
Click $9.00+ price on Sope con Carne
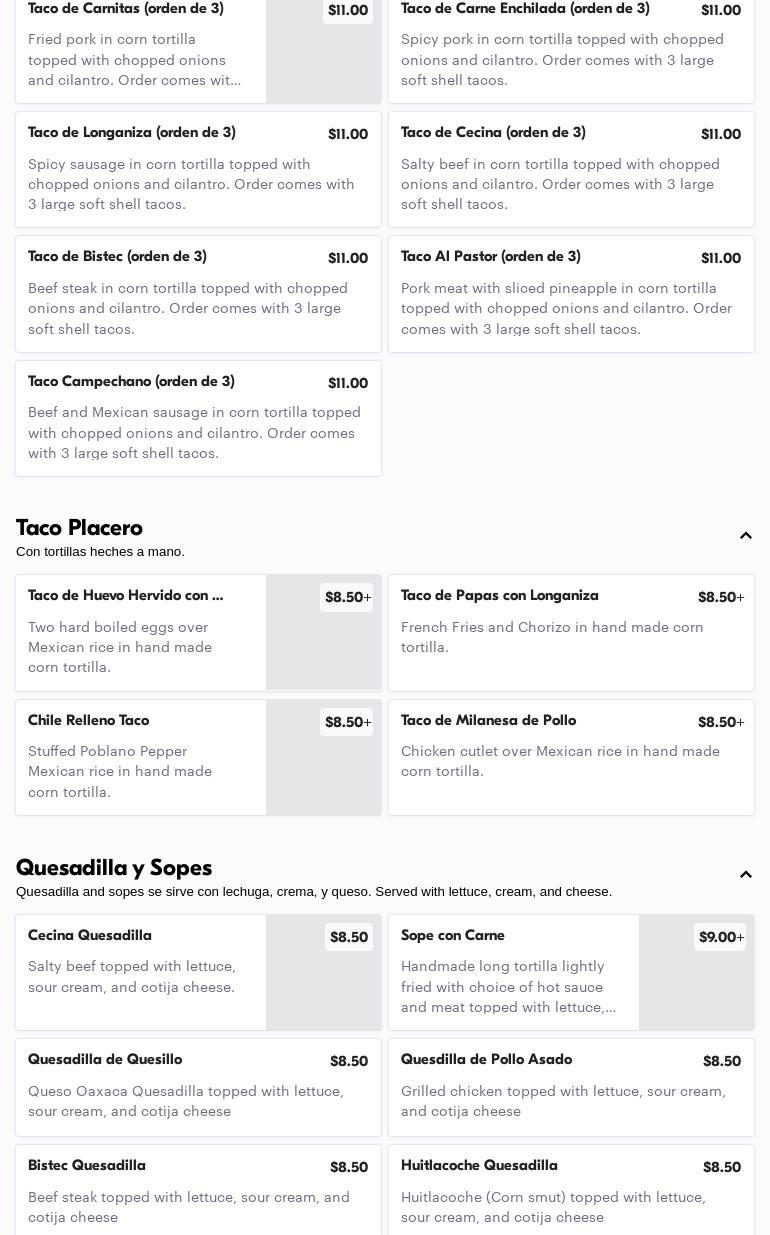(720, 937)
